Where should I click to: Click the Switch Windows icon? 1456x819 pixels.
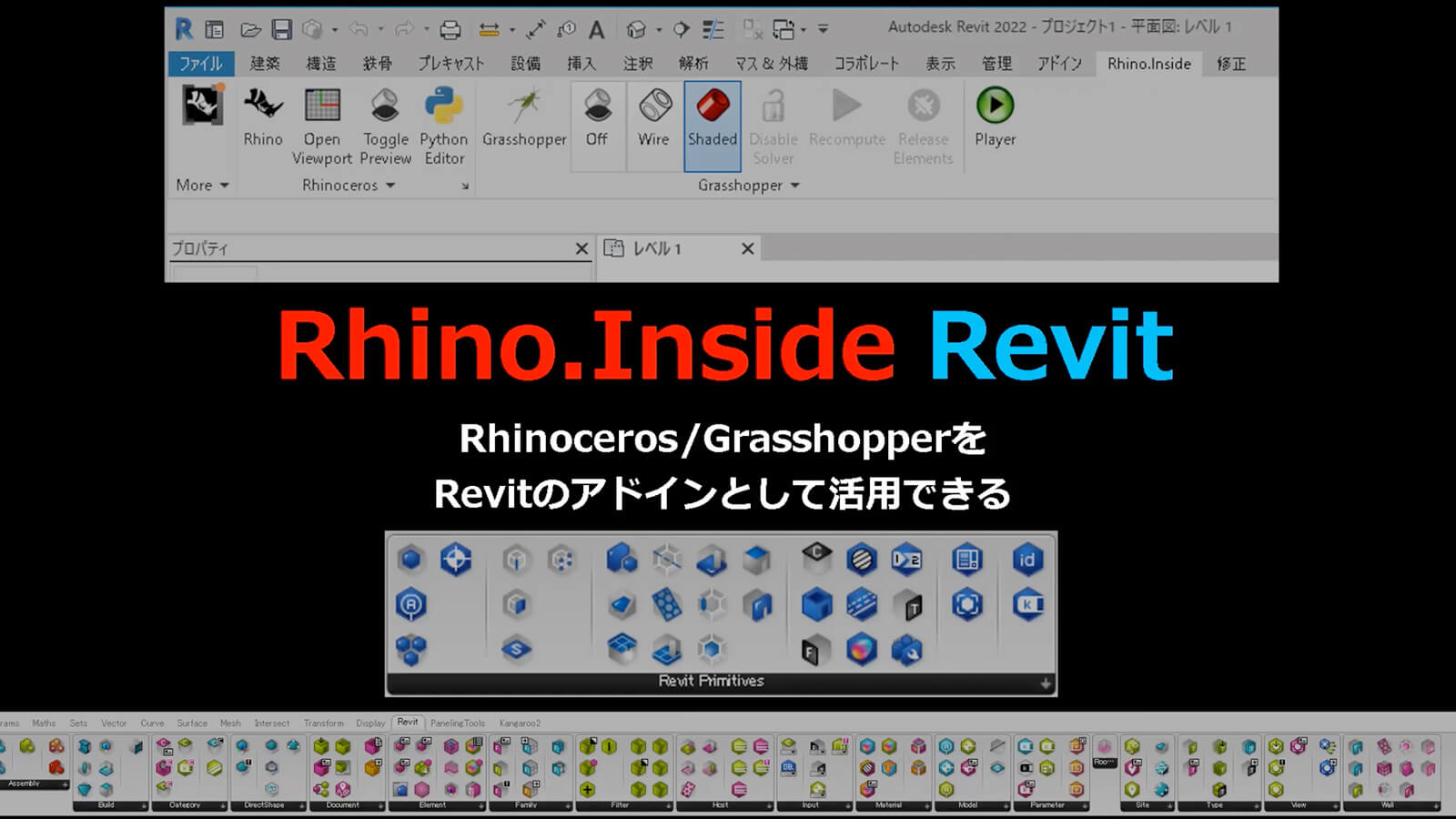point(784,30)
